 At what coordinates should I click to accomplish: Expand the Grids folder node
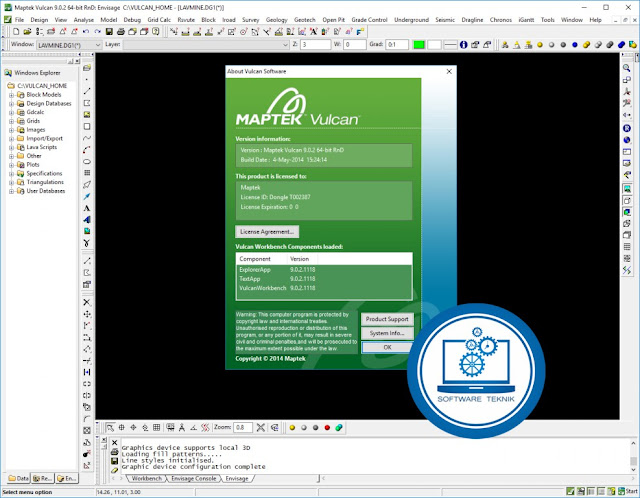coord(11,121)
